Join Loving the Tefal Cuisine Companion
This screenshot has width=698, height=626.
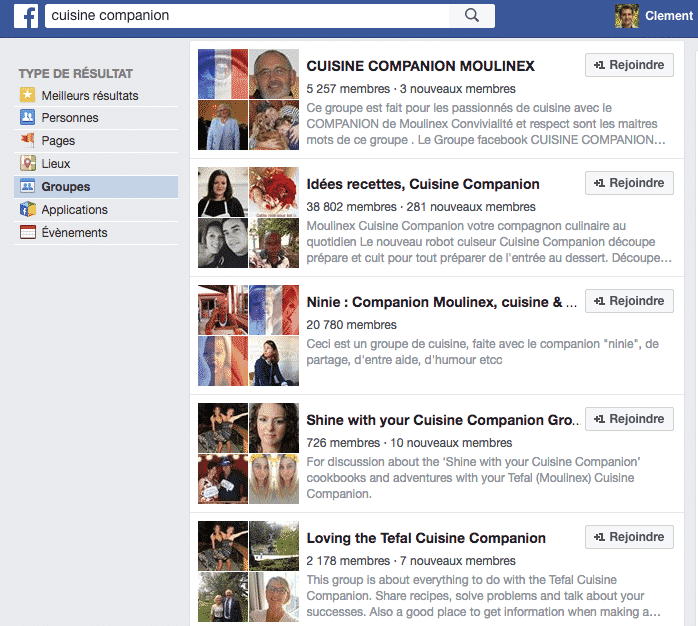[629, 537]
